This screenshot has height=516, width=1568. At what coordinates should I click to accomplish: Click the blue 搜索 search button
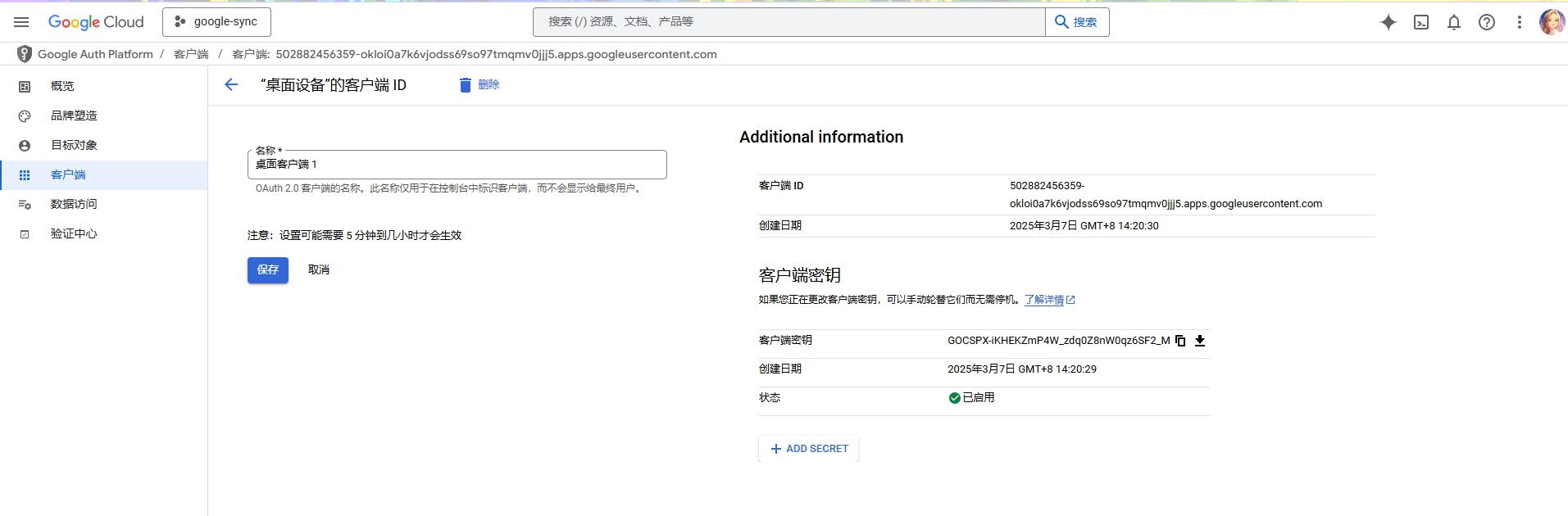(x=1077, y=22)
